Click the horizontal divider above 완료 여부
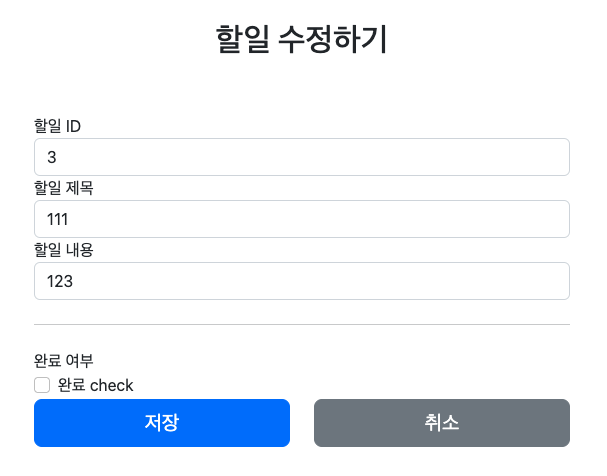Screen dimensions: 607x476 click(301, 324)
